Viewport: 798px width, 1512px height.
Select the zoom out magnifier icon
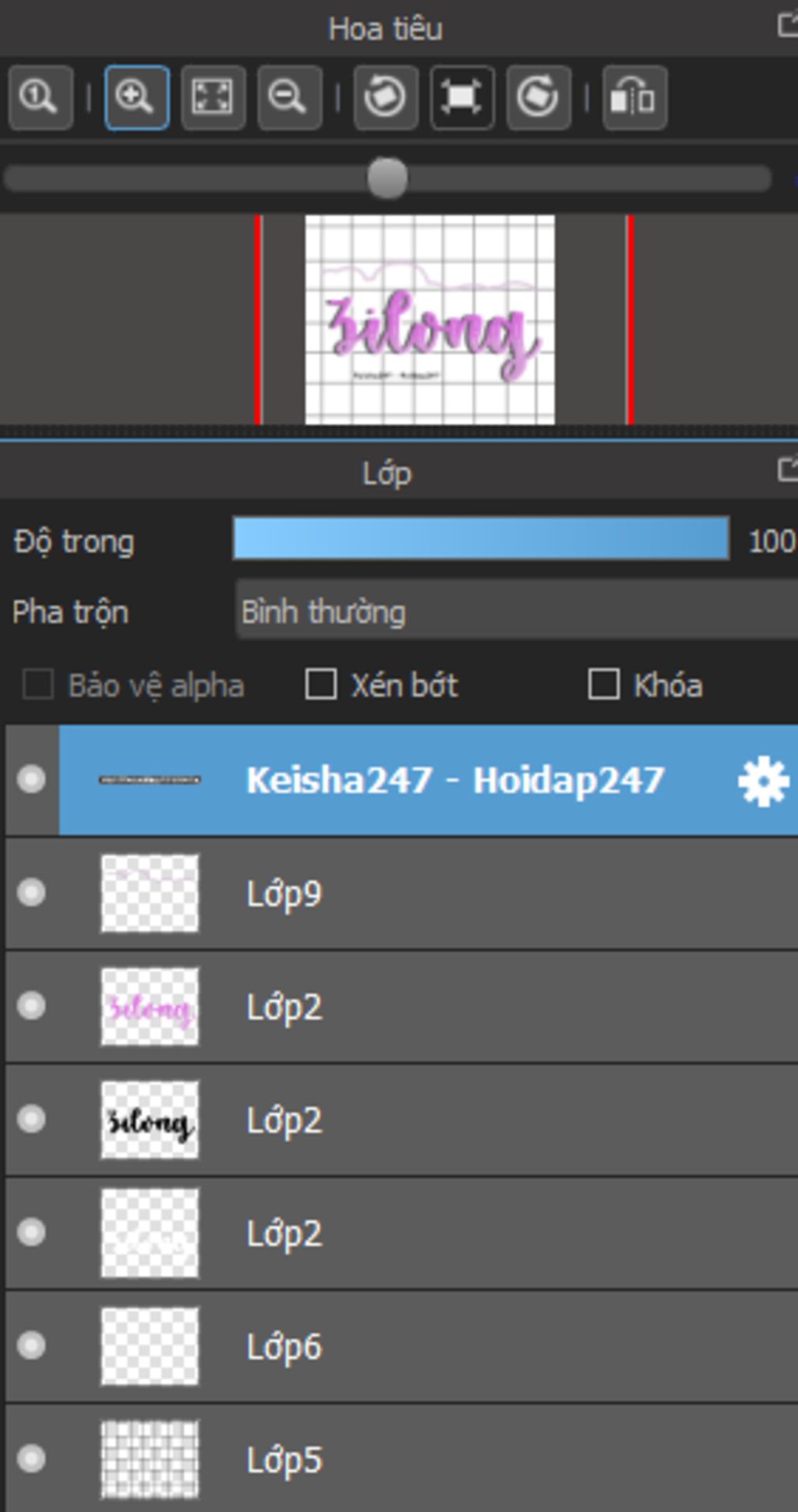tap(289, 98)
